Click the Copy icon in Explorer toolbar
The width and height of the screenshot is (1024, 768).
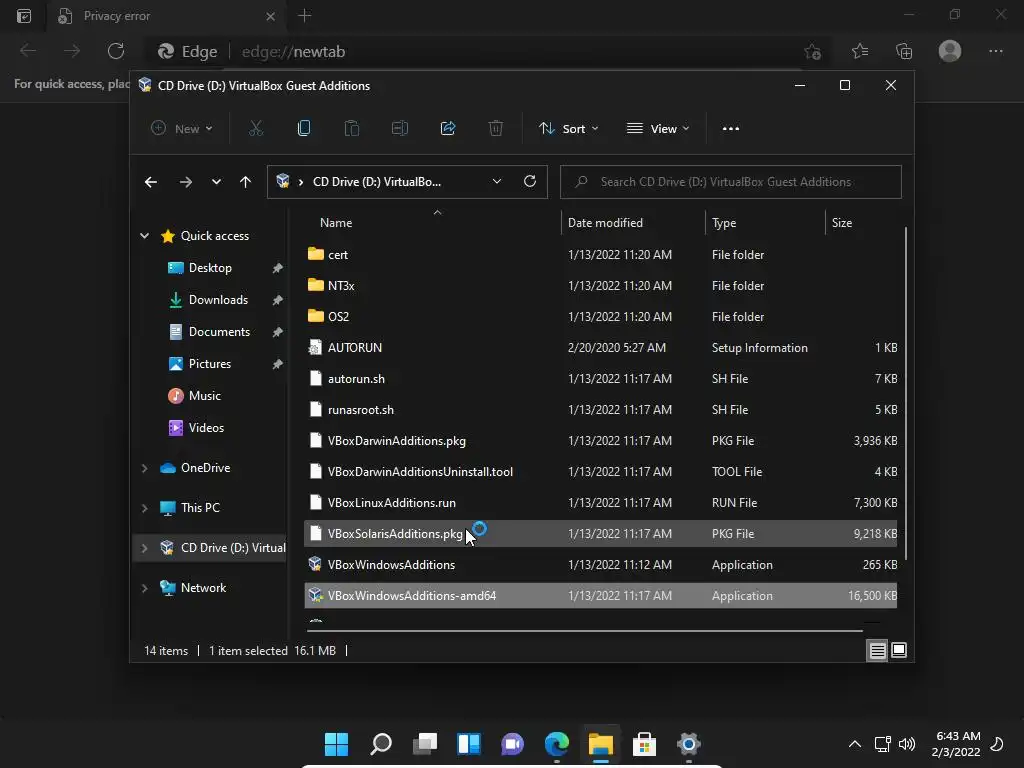click(304, 129)
